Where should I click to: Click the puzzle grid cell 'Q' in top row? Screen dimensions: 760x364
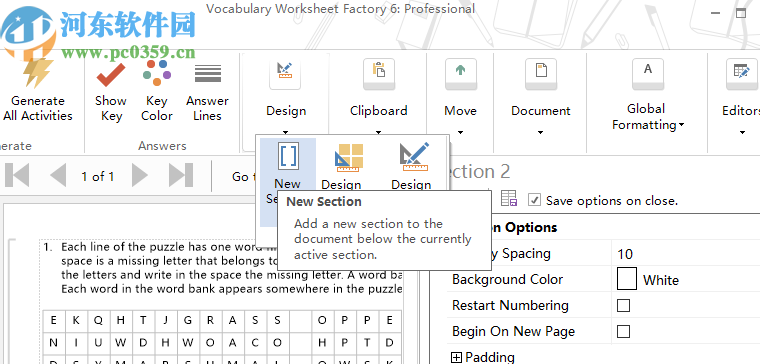(x=98, y=320)
